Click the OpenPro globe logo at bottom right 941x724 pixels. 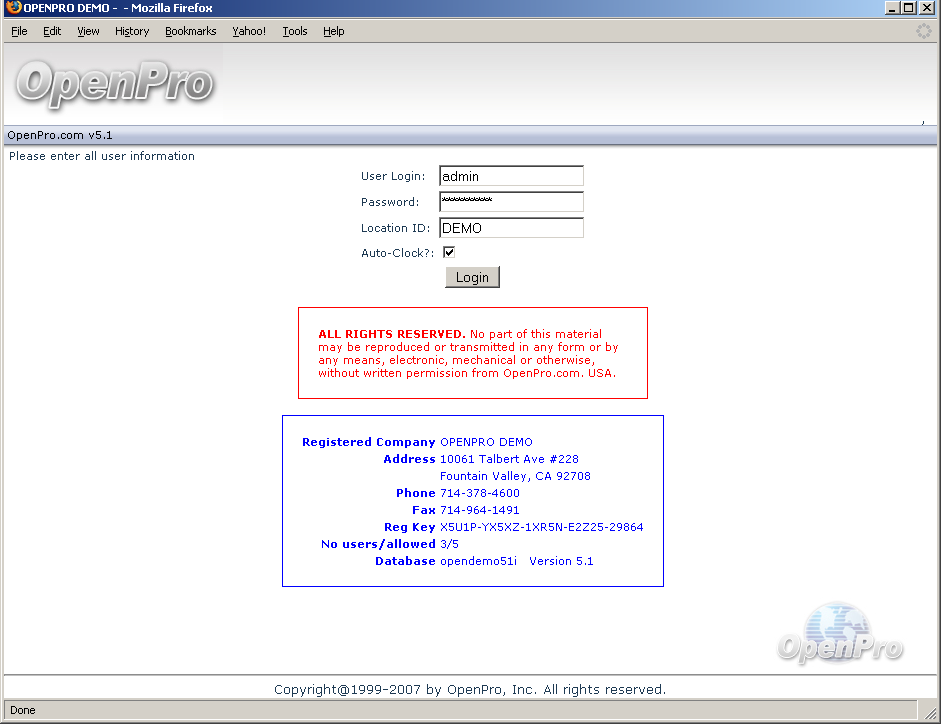point(840,635)
